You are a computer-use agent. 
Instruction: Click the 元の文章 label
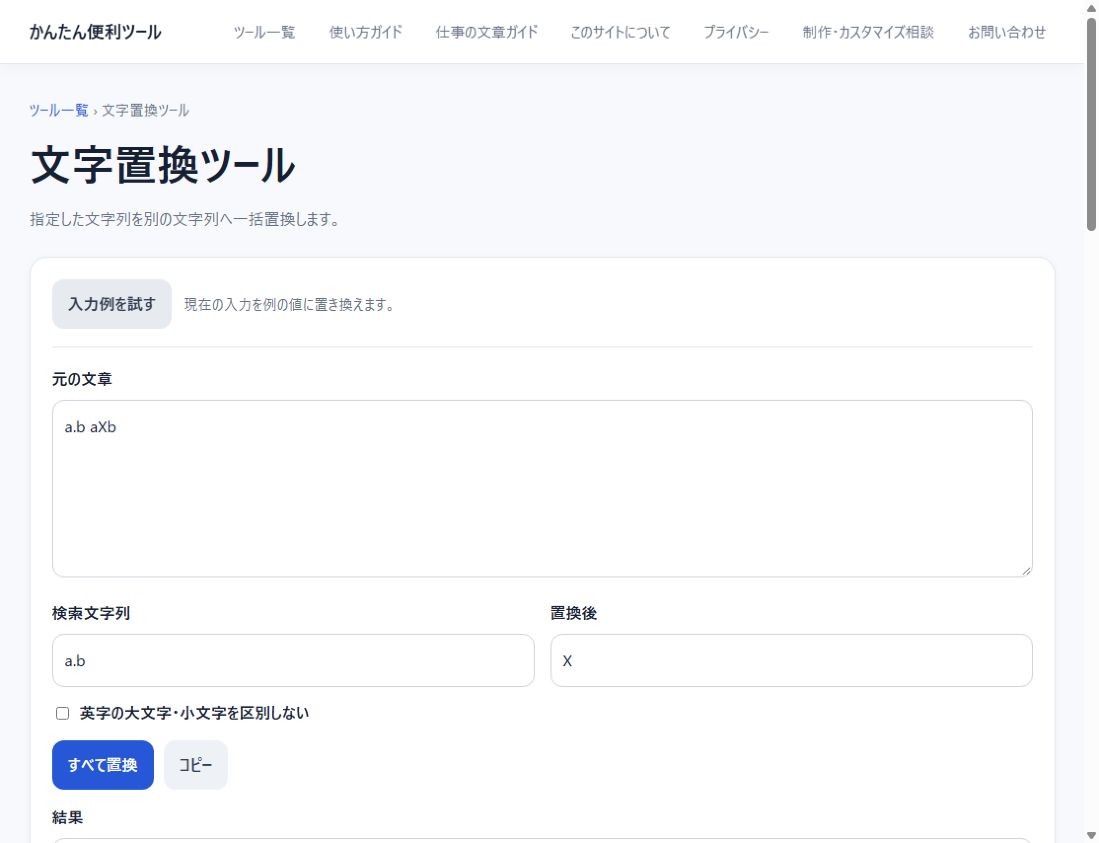coord(82,379)
